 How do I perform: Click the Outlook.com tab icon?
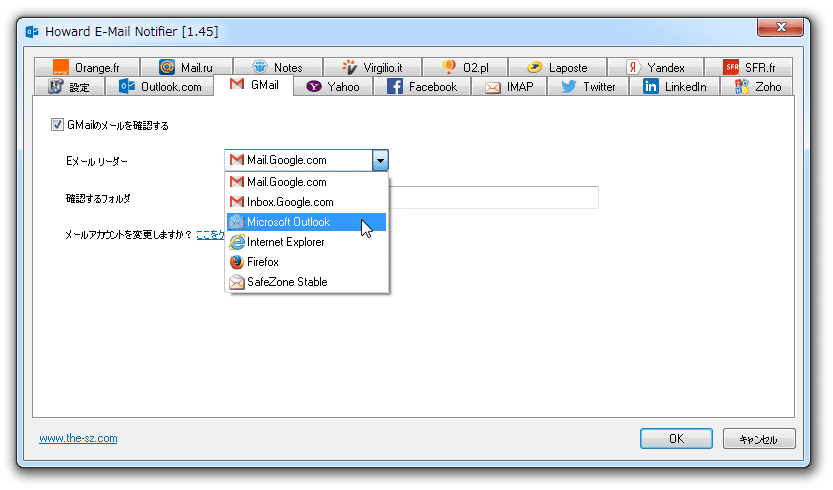[126, 87]
